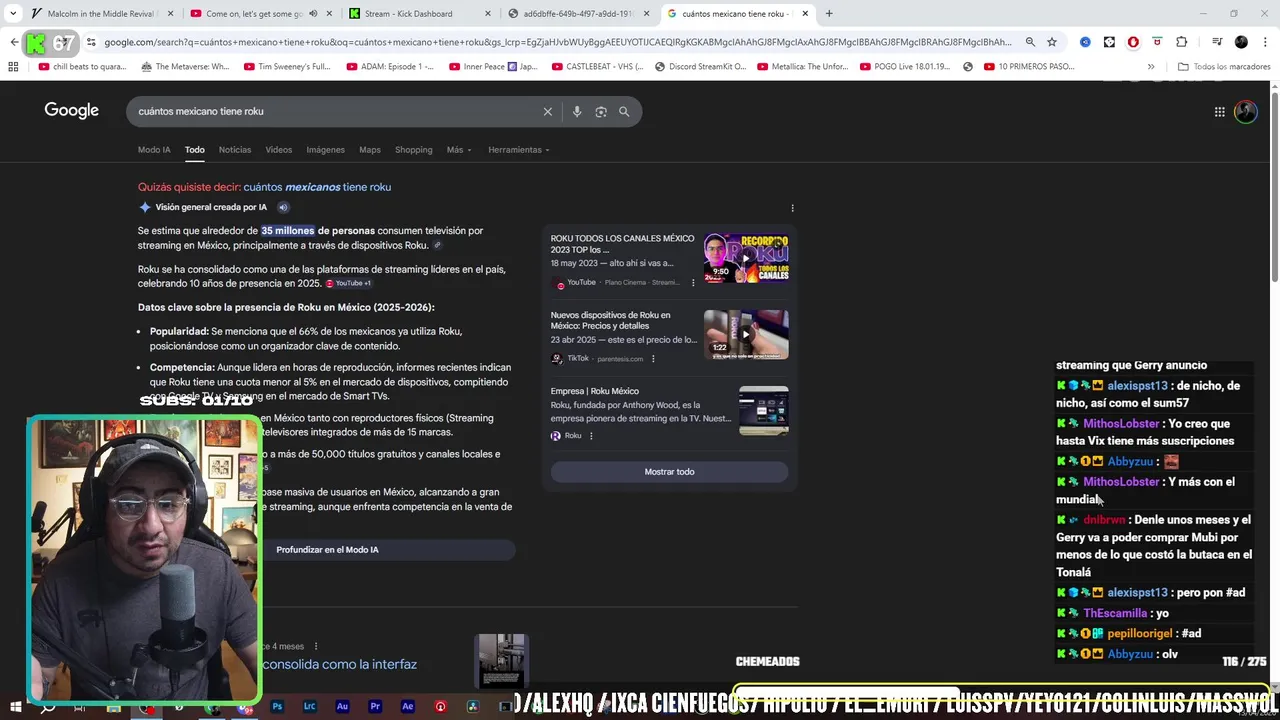Select the Noticias search tab
Viewport: 1280px width, 720px height.
tap(235, 150)
